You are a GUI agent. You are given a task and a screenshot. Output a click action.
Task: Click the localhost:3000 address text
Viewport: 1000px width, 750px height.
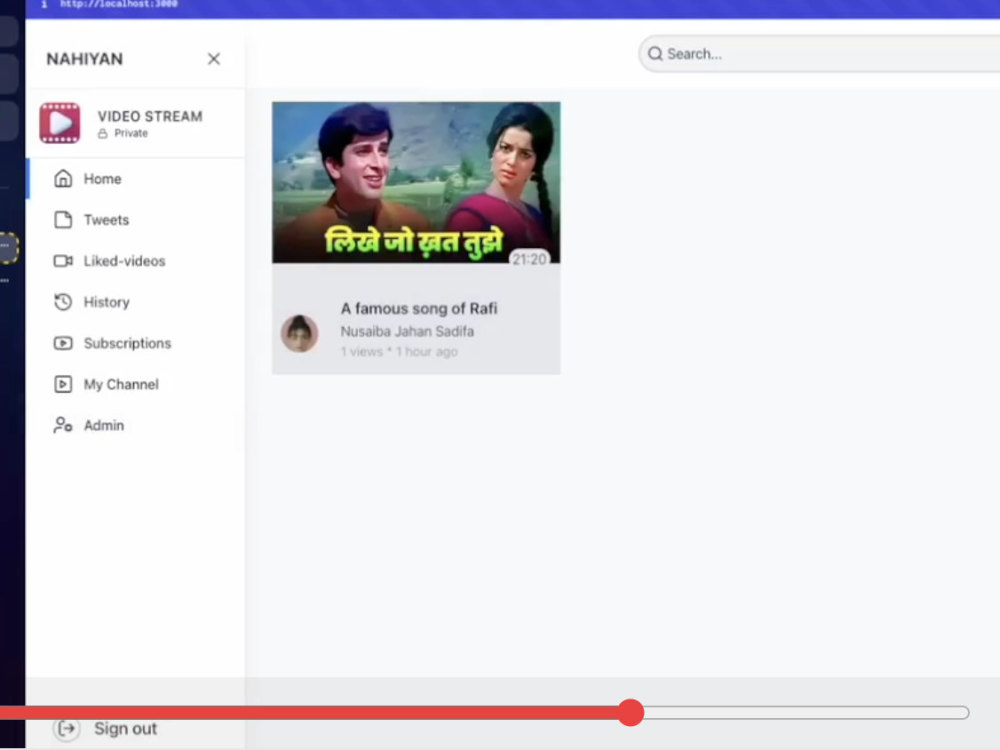pyautogui.click(x=119, y=4)
